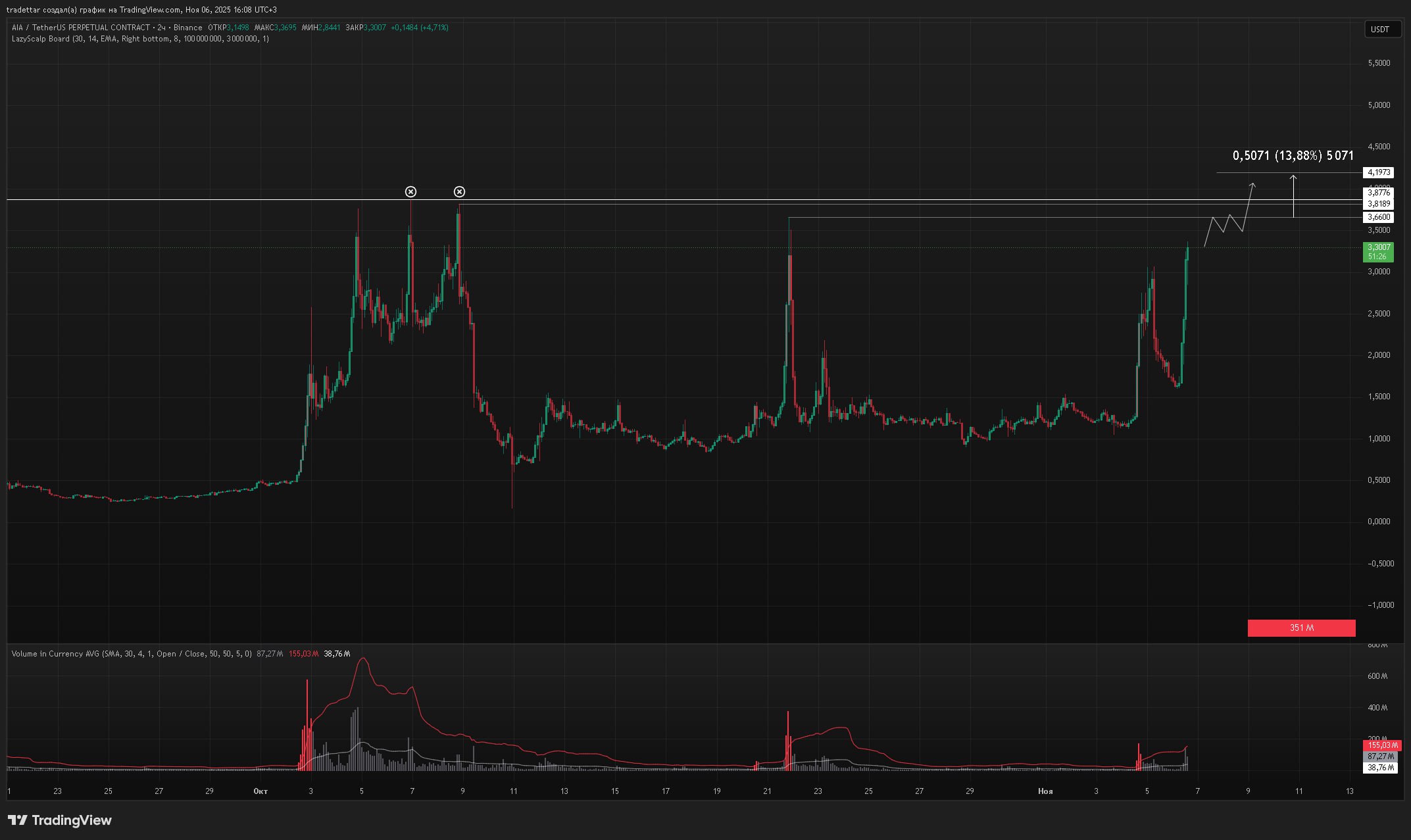
Task: Click the 4,1973 price level label
Action: pos(1379,172)
